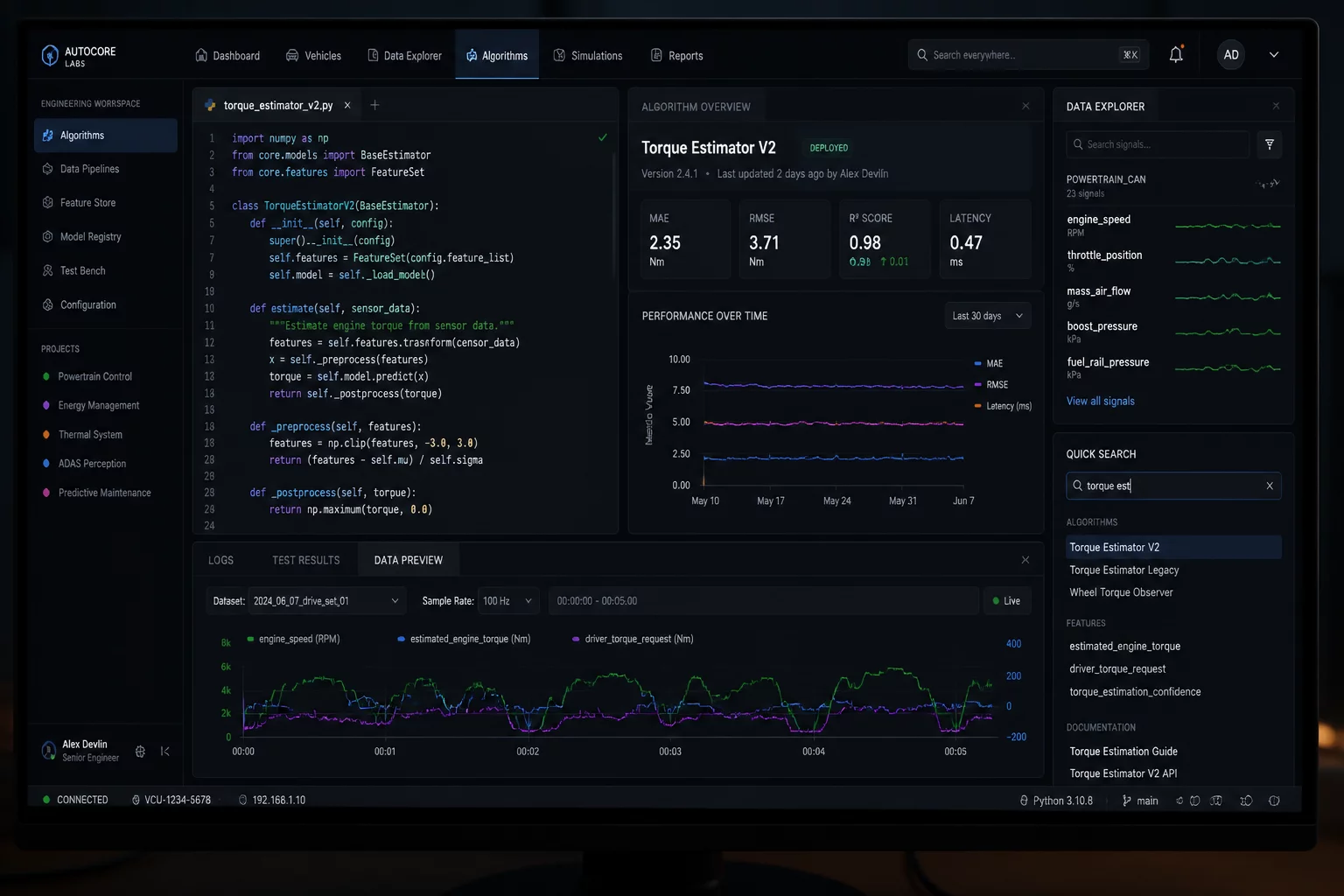This screenshot has height=896, width=1344.
Task: Clear the Quick Search text with X
Action: [1270, 486]
